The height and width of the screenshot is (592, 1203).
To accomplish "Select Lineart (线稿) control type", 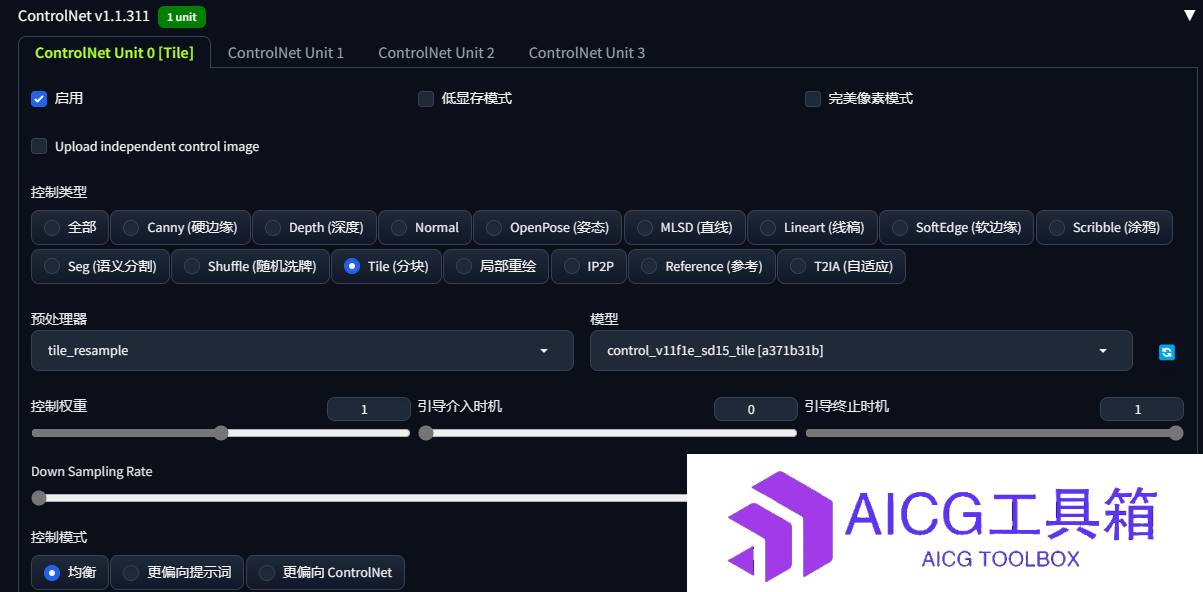I will (x=812, y=227).
